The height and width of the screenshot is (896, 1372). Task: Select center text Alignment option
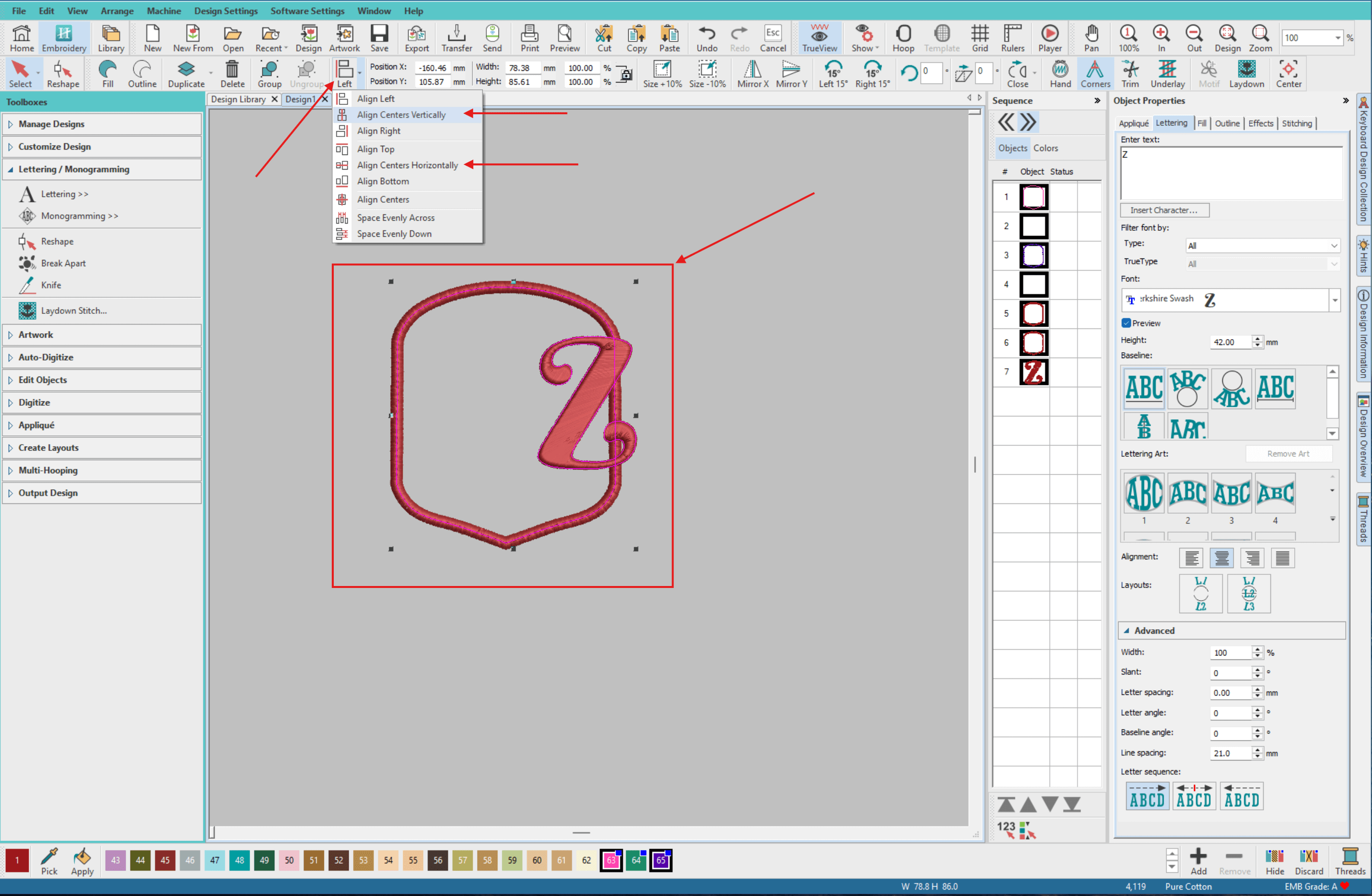tap(1221, 557)
